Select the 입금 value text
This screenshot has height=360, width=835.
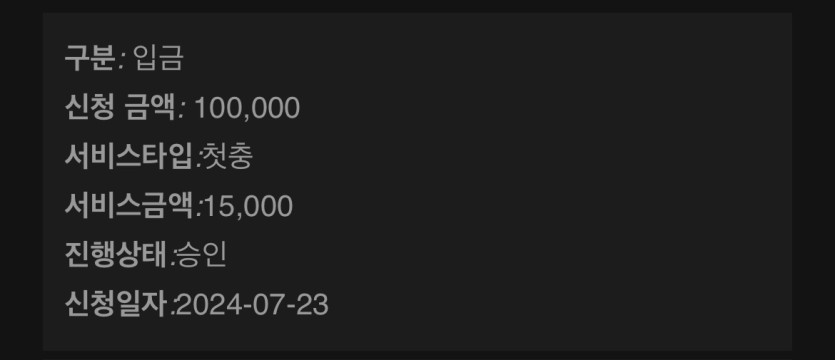(x=159, y=58)
